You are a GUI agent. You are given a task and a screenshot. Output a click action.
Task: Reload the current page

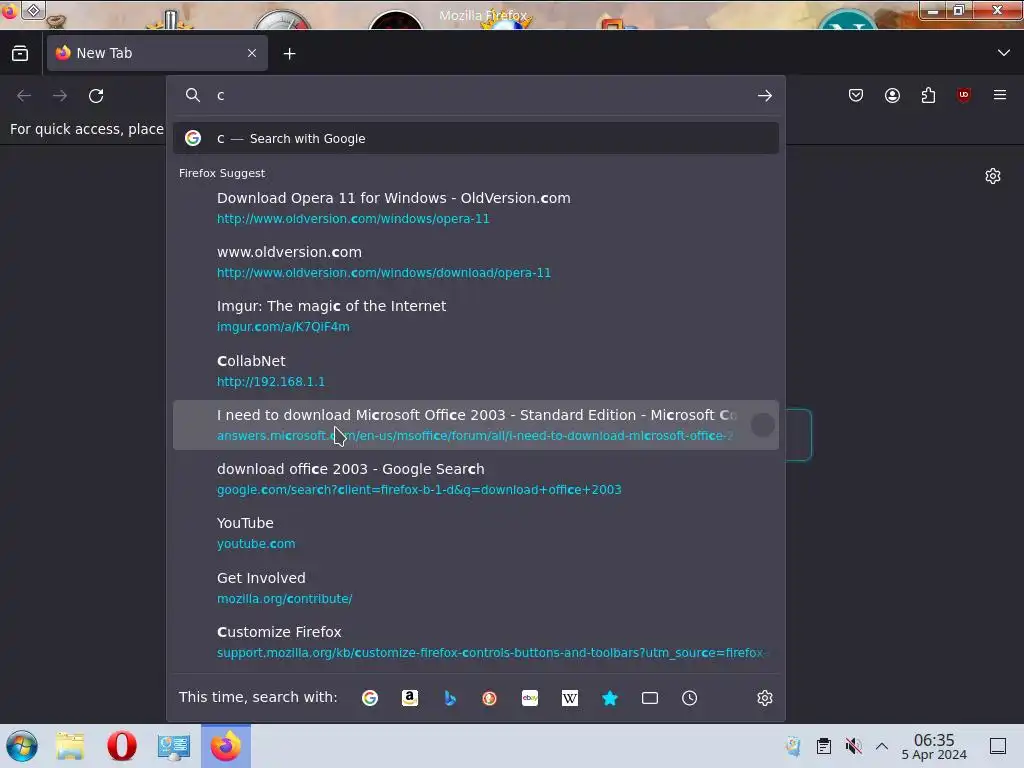click(x=96, y=96)
